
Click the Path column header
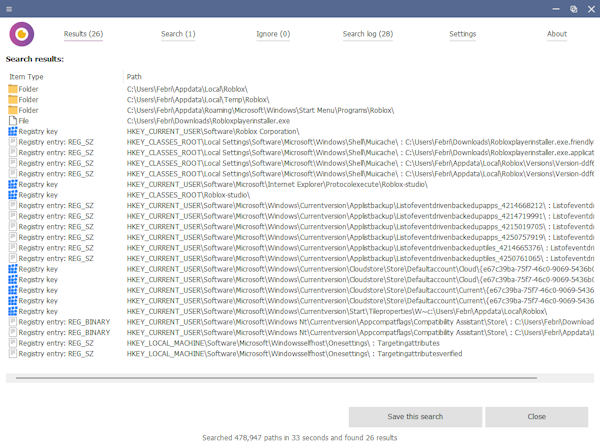coord(134,77)
